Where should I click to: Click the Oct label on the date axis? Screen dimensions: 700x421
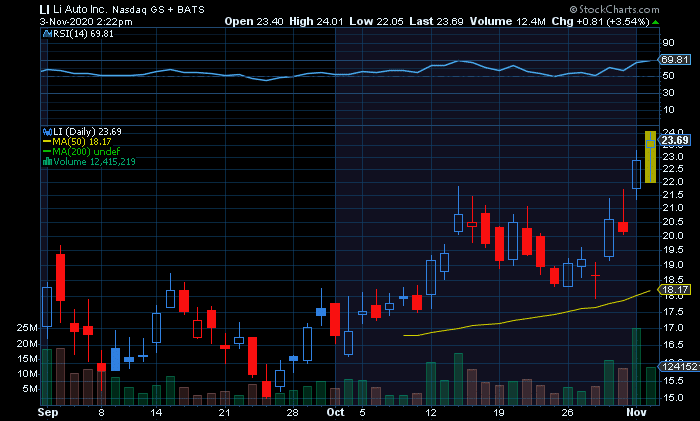(x=335, y=412)
